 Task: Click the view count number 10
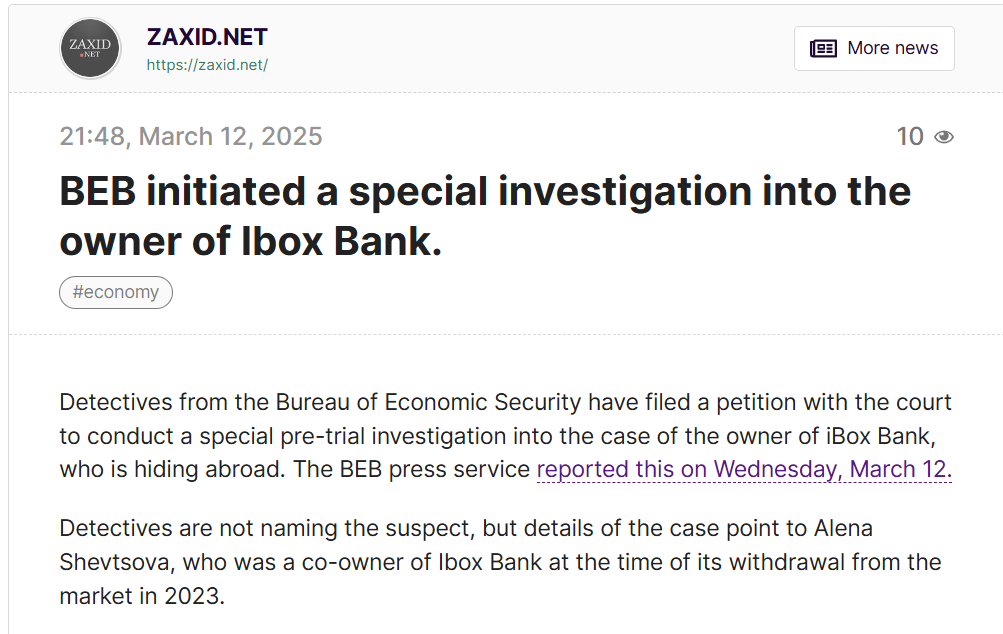[x=910, y=136]
